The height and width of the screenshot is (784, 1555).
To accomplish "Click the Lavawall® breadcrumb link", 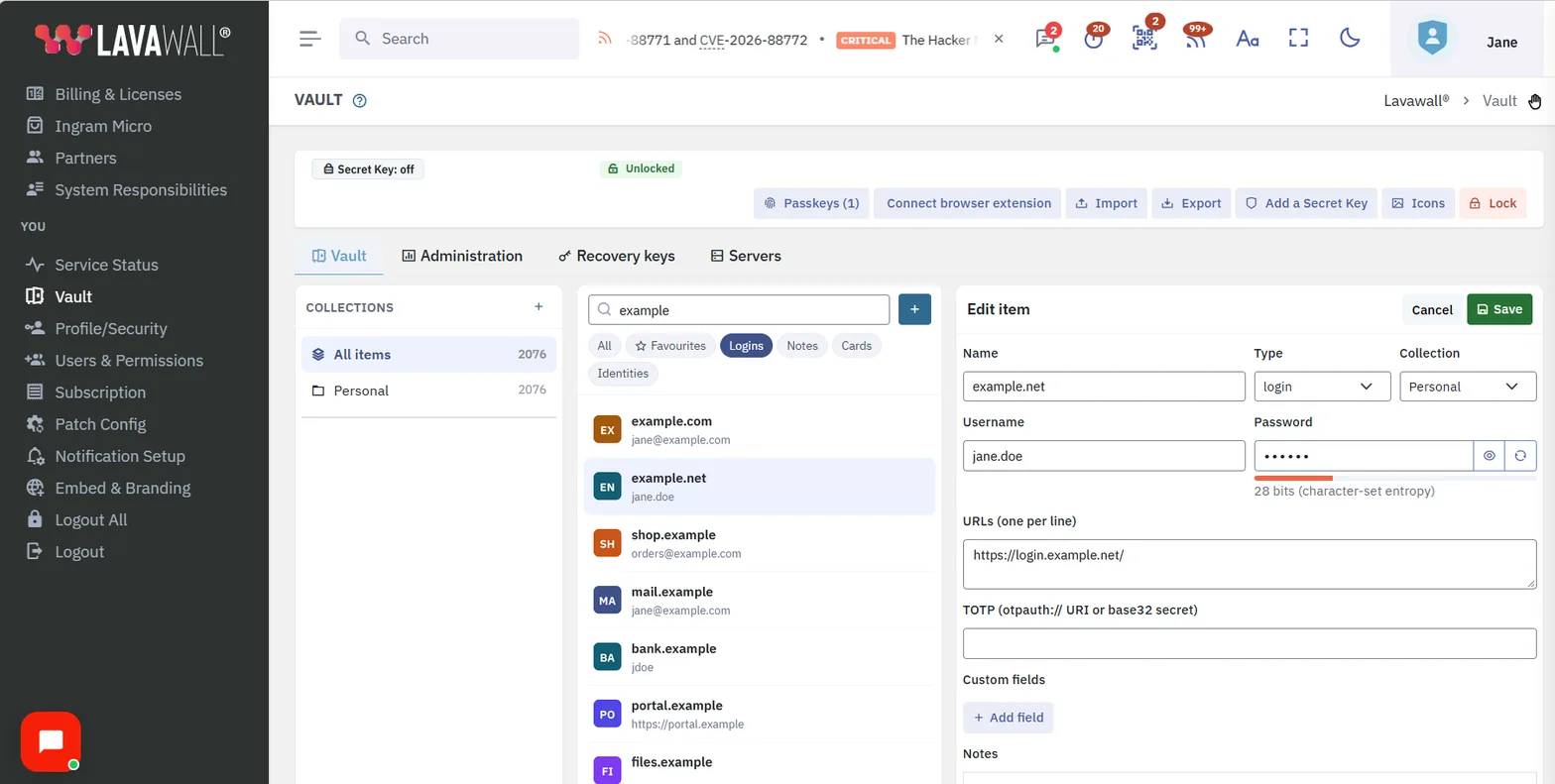I will 1416,100.
